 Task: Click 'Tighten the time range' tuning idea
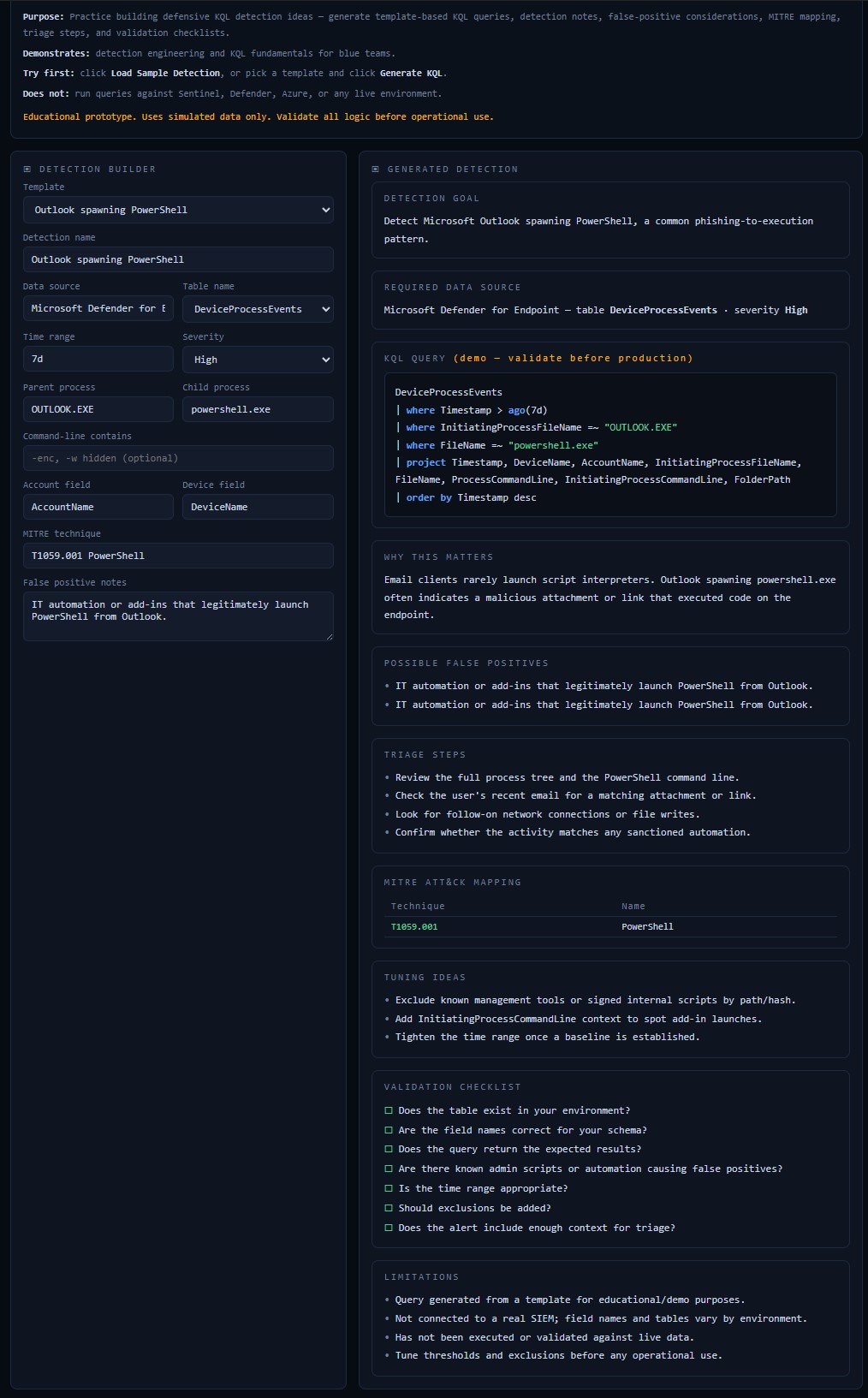tap(547, 1037)
